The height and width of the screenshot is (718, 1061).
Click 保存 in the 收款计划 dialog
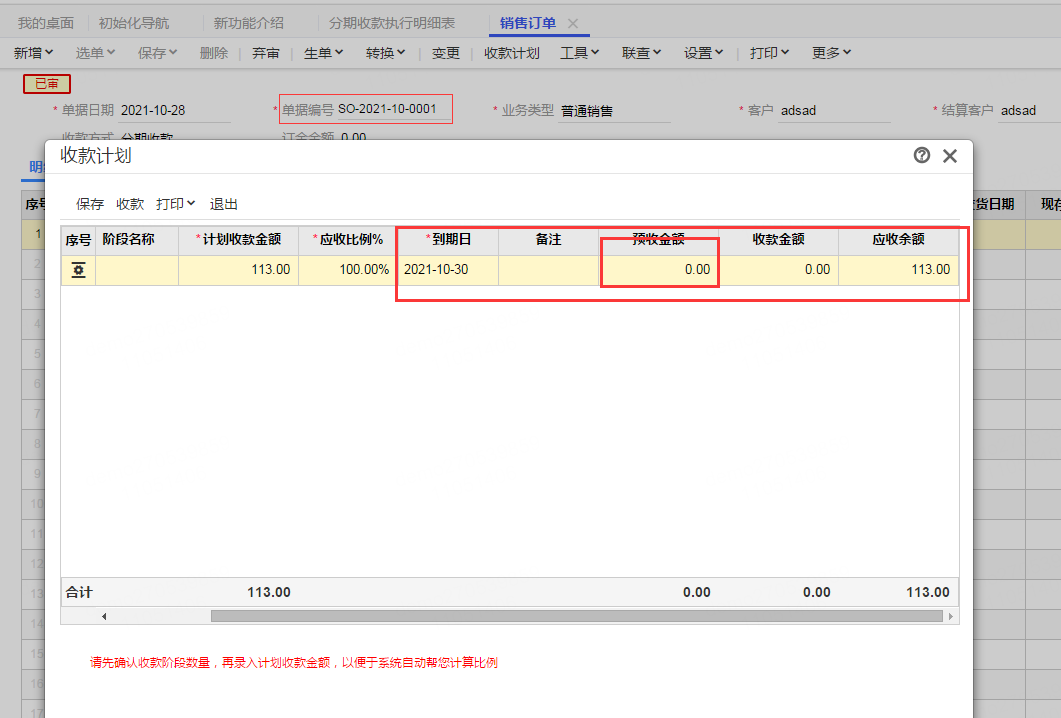[x=90, y=204]
